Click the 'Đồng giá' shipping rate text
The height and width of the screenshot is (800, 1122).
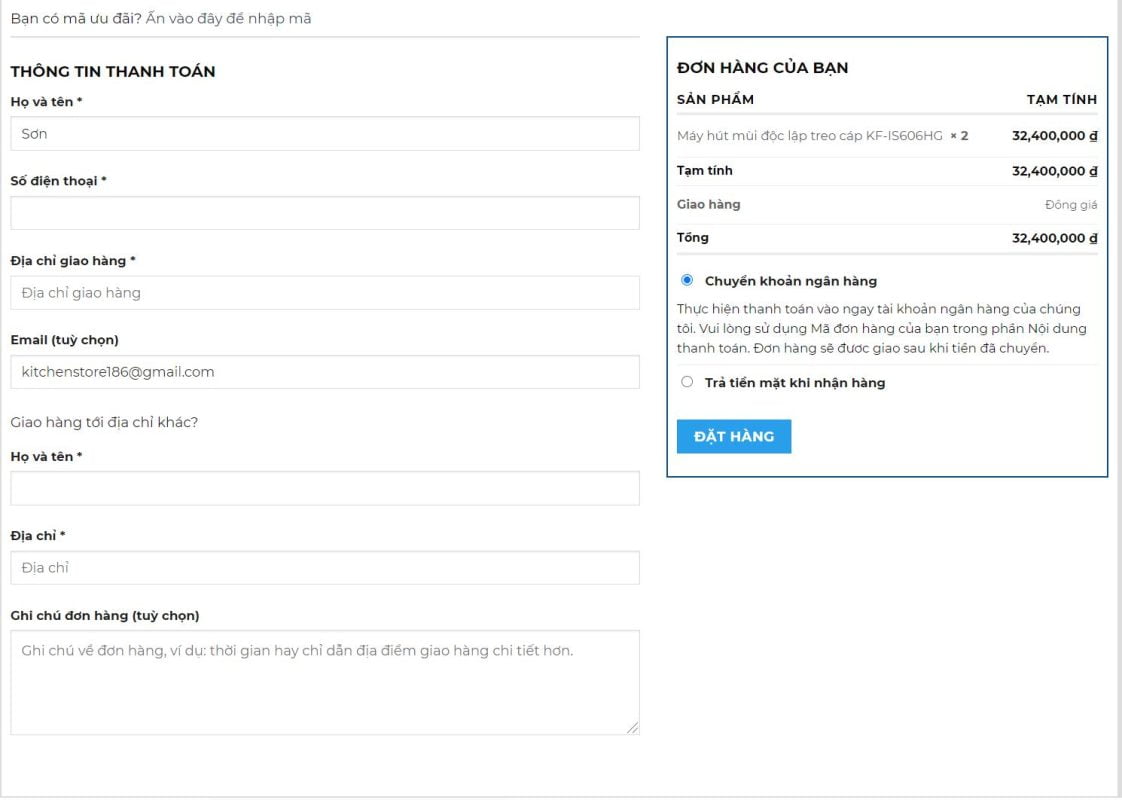pyautogui.click(x=1070, y=205)
